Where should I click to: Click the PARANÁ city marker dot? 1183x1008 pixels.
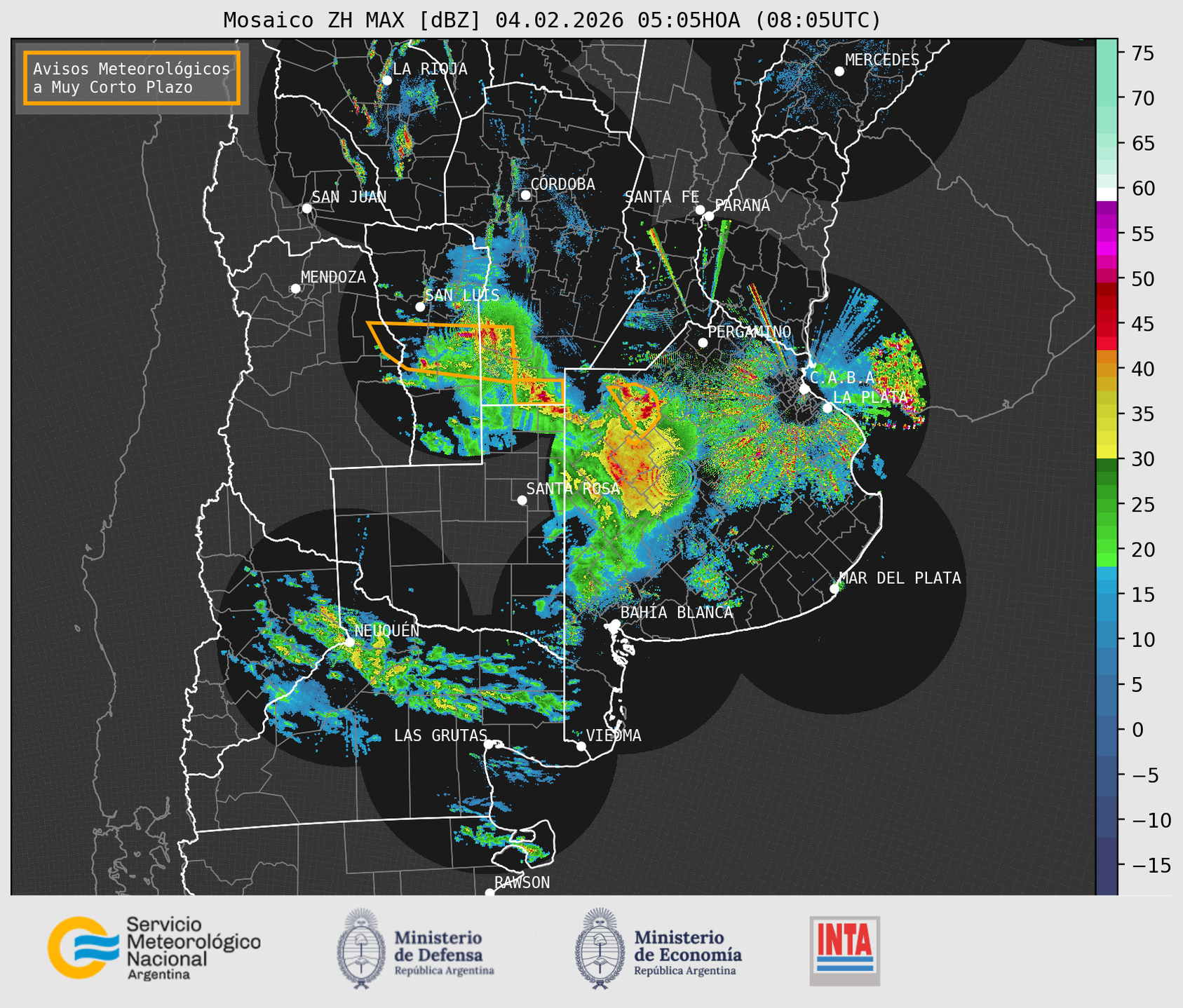(x=709, y=216)
